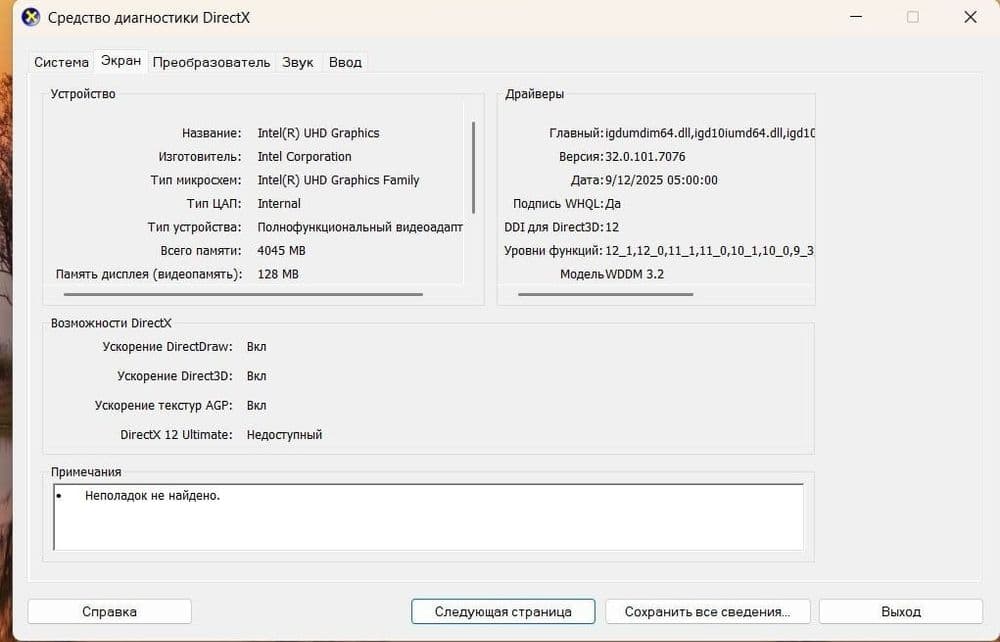This screenshot has height=642, width=1000.
Task: Select the Экран tab
Action: tap(121, 61)
